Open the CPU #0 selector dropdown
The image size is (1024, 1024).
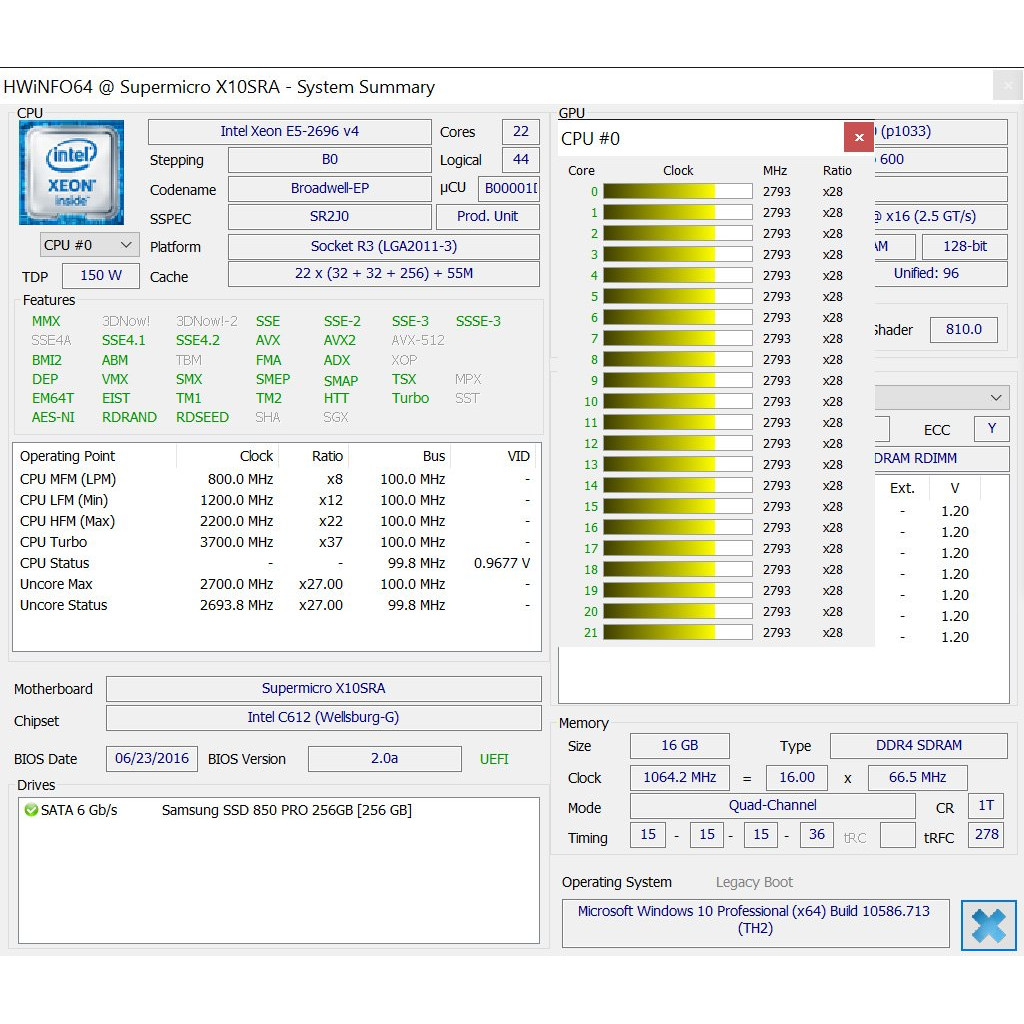point(89,245)
